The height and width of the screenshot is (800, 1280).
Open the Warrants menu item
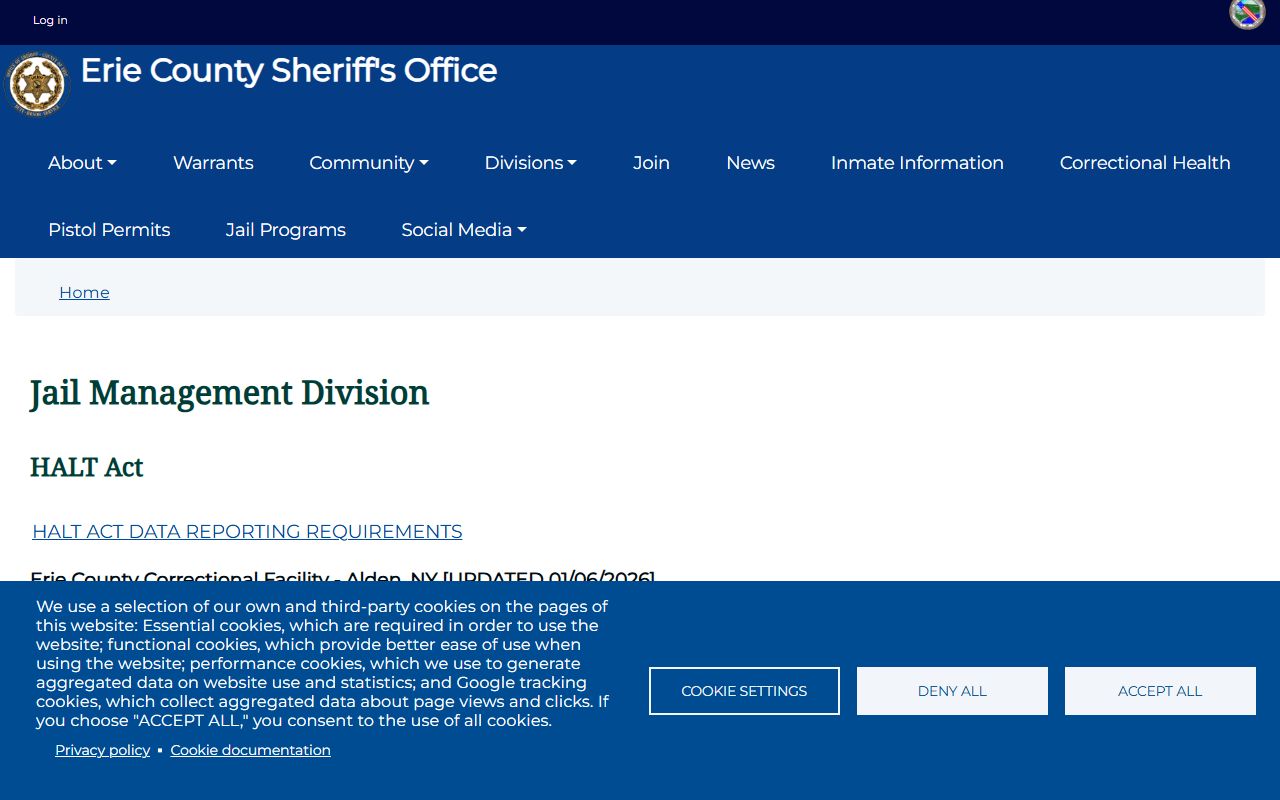213,163
